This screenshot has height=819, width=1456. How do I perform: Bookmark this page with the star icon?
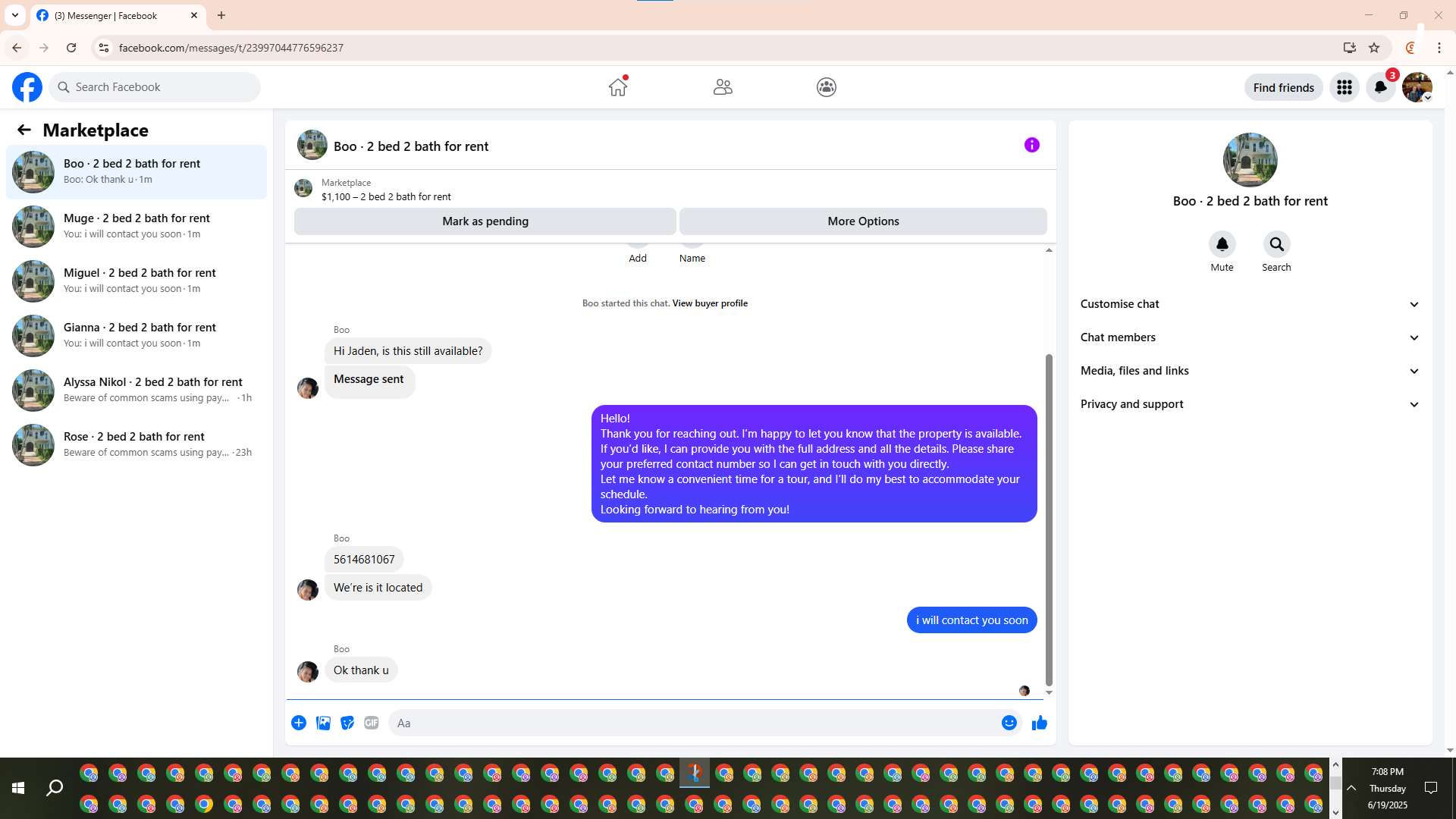1374,48
